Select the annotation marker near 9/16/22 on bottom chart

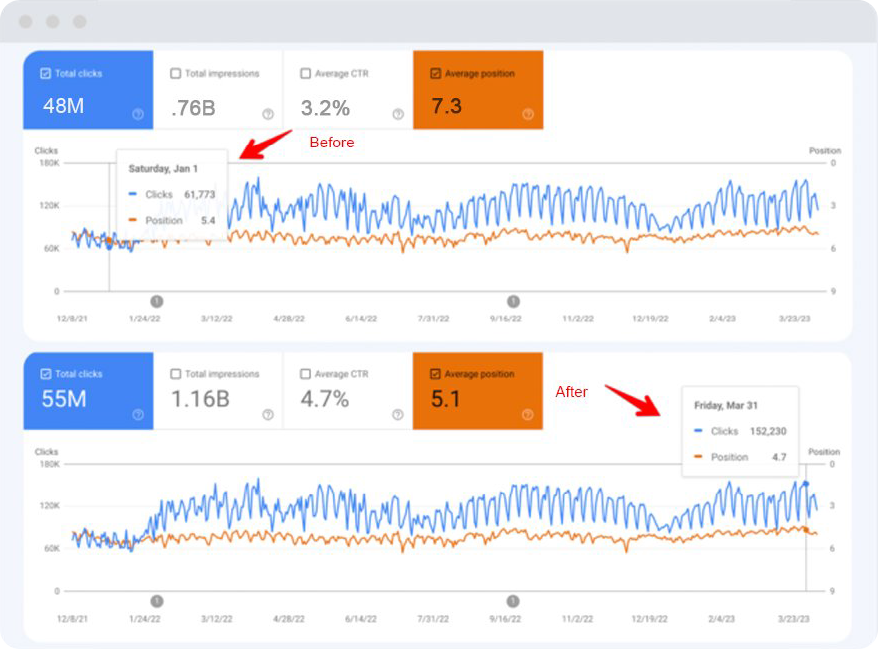[x=513, y=601]
